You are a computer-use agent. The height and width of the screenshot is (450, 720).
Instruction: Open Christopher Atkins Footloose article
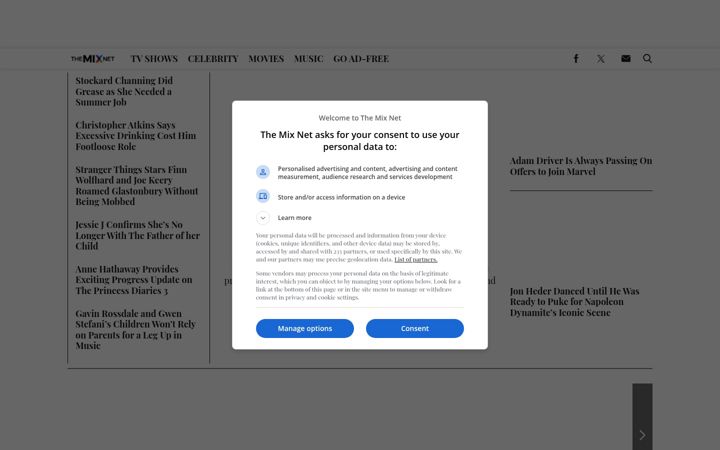[135, 136]
